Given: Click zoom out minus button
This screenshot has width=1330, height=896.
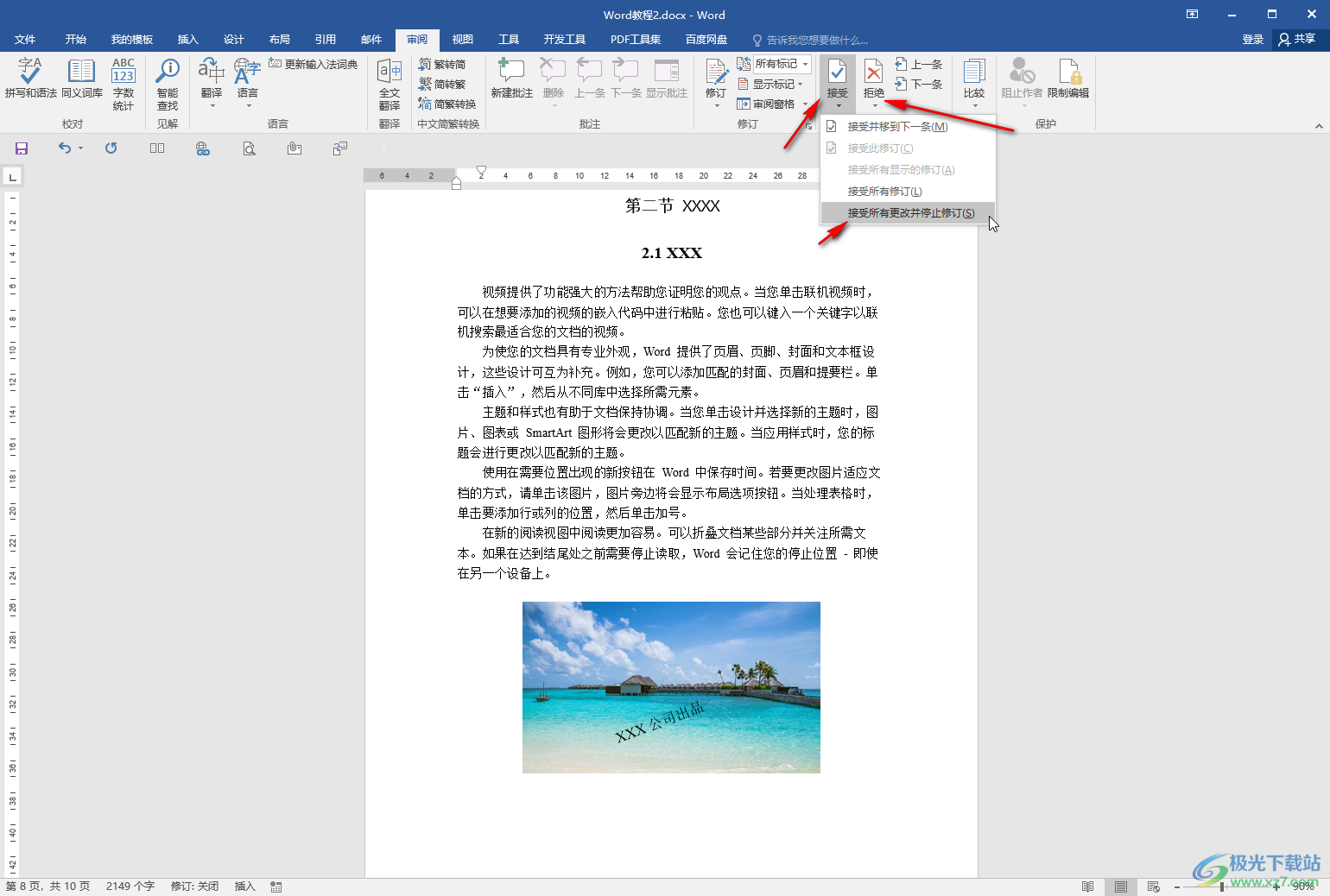Looking at the screenshot, I should tap(1177, 887).
